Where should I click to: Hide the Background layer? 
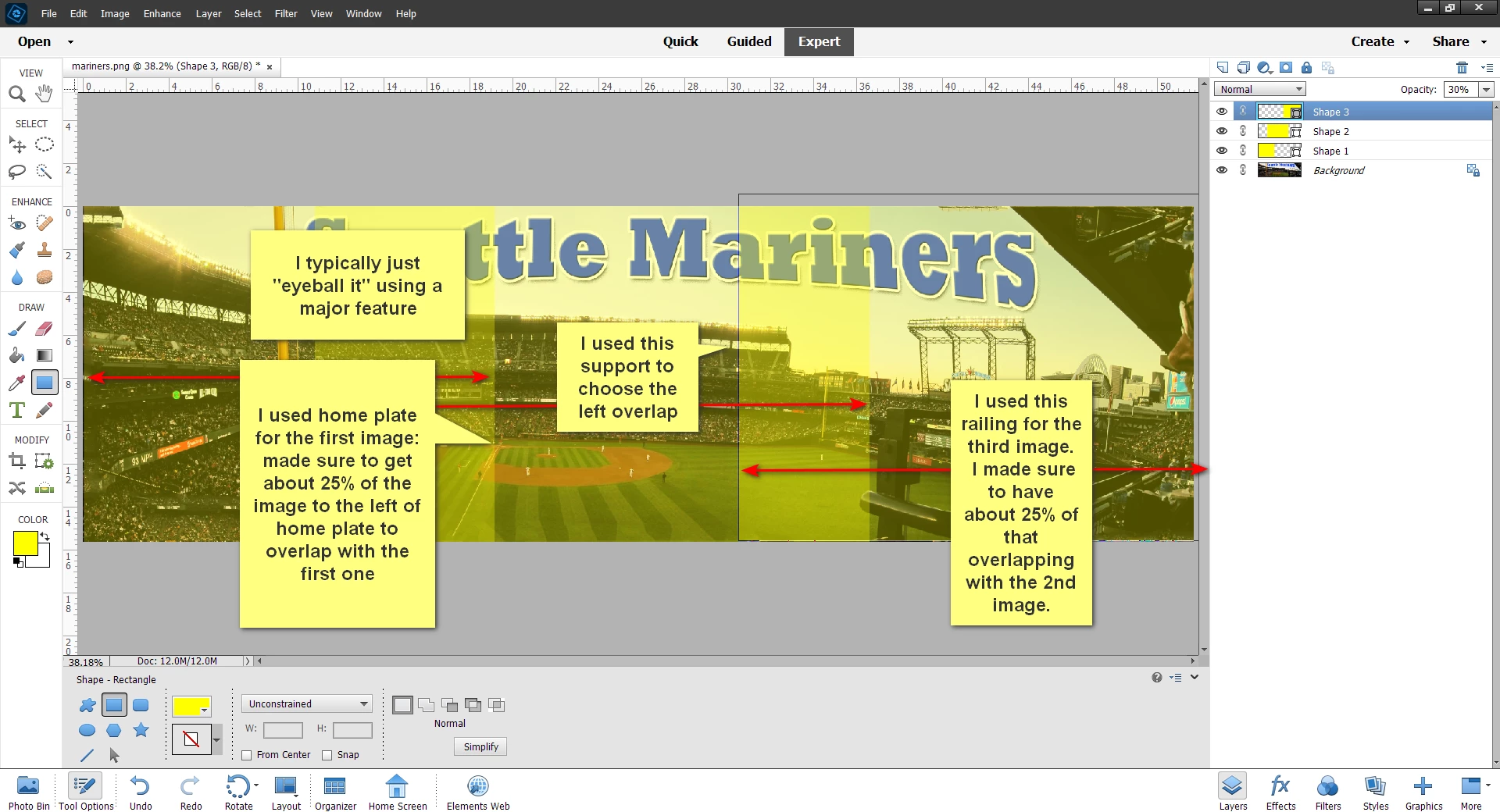(x=1222, y=170)
